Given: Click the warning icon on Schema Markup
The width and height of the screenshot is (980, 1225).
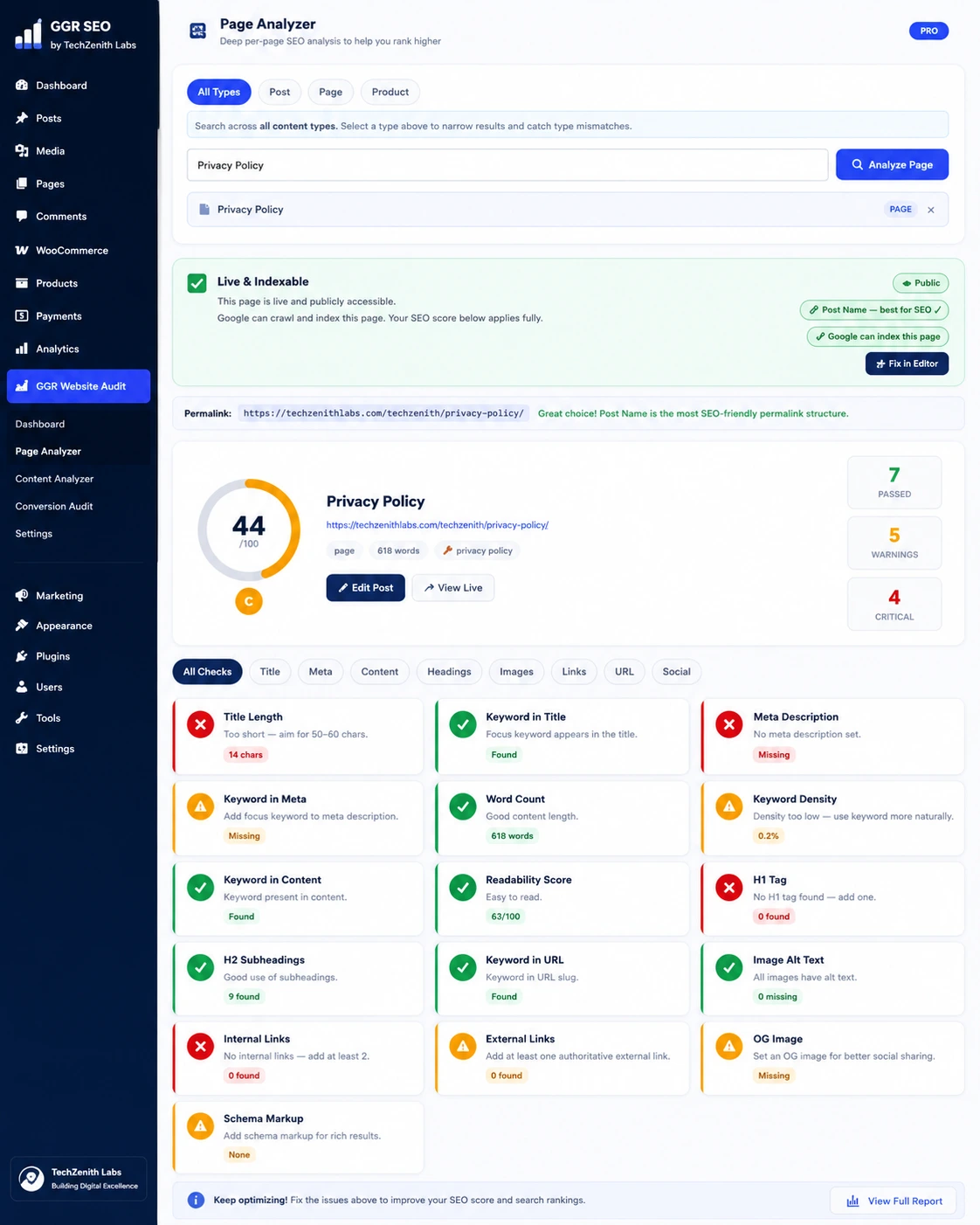Looking at the screenshot, I should tap(201, 1126).
